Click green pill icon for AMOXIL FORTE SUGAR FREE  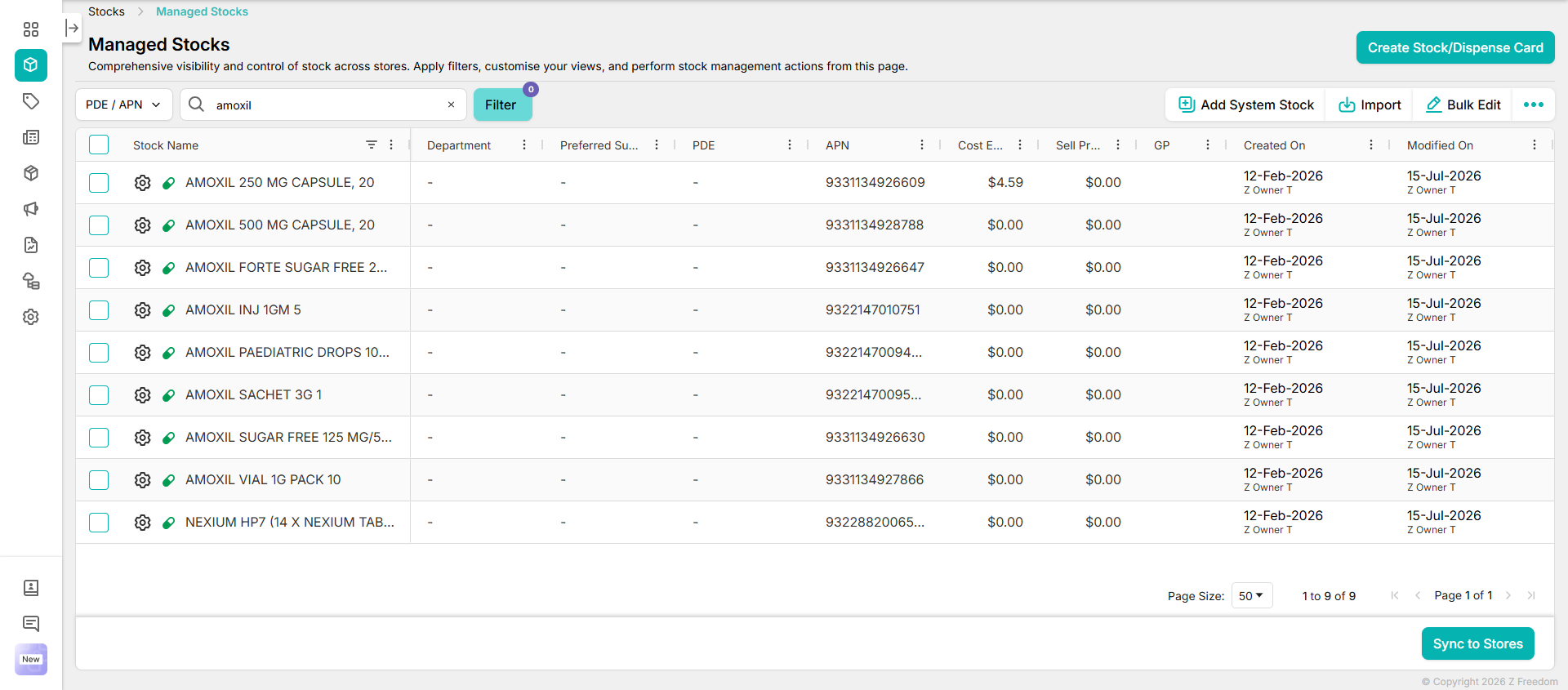pos(169,268)
